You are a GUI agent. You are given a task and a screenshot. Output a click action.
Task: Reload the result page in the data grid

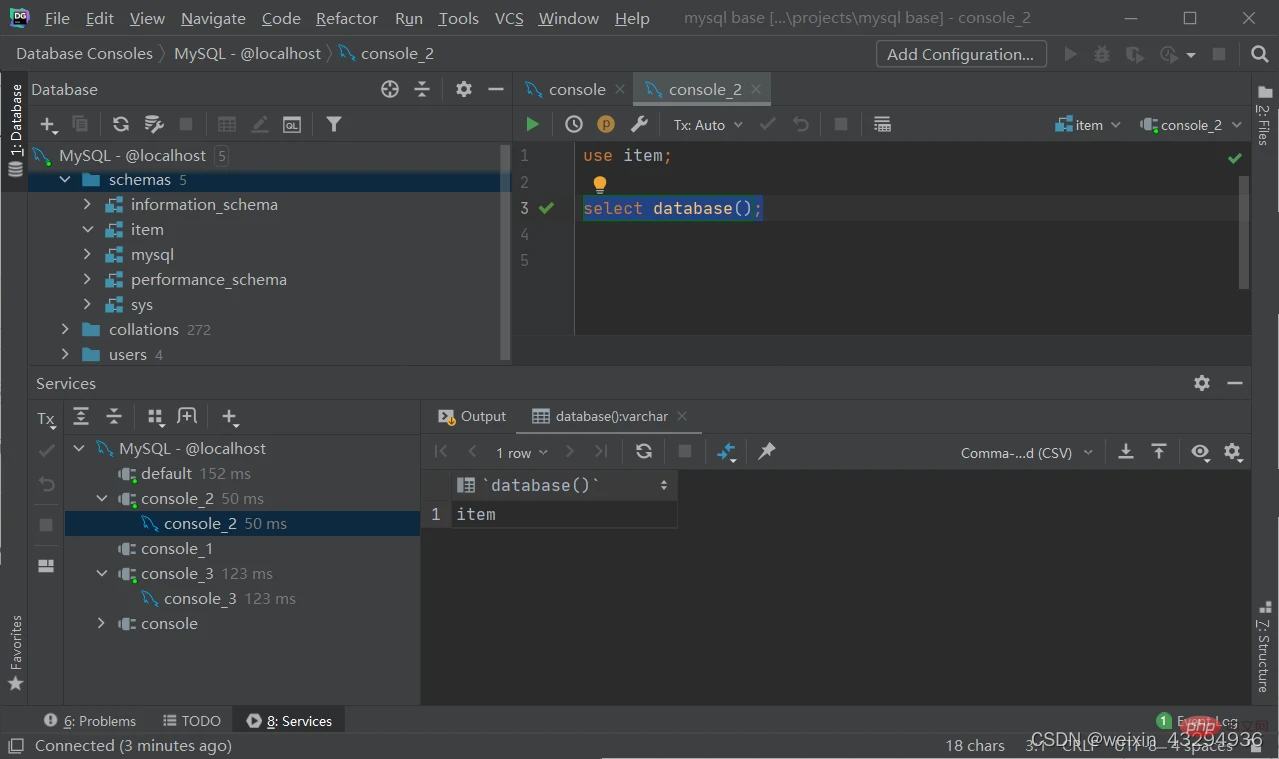click(644, 451)
